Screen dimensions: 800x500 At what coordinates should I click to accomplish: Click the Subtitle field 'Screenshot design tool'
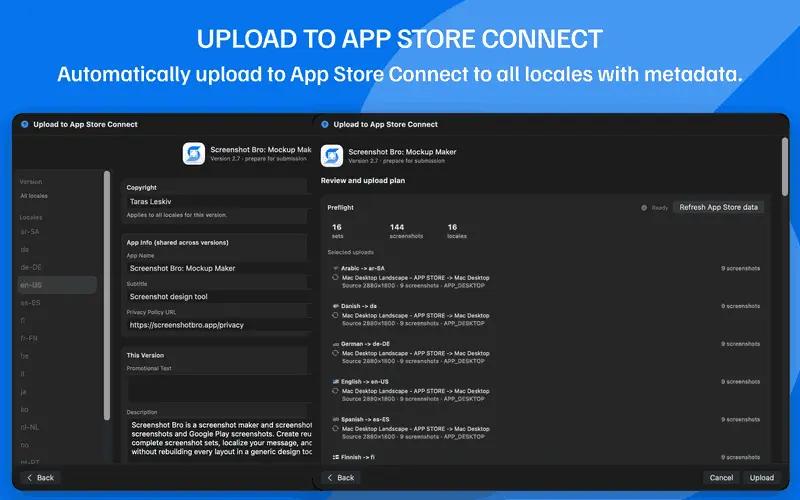point(219,296)
